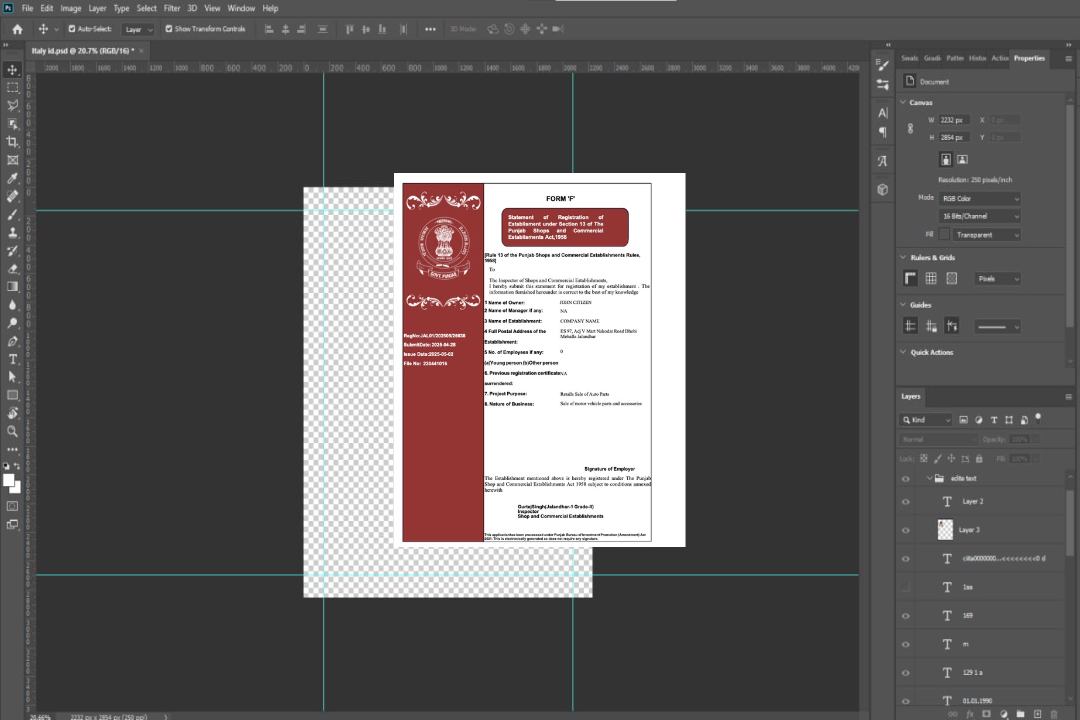Add layer mask from Layers footer

tap(986, 714)
